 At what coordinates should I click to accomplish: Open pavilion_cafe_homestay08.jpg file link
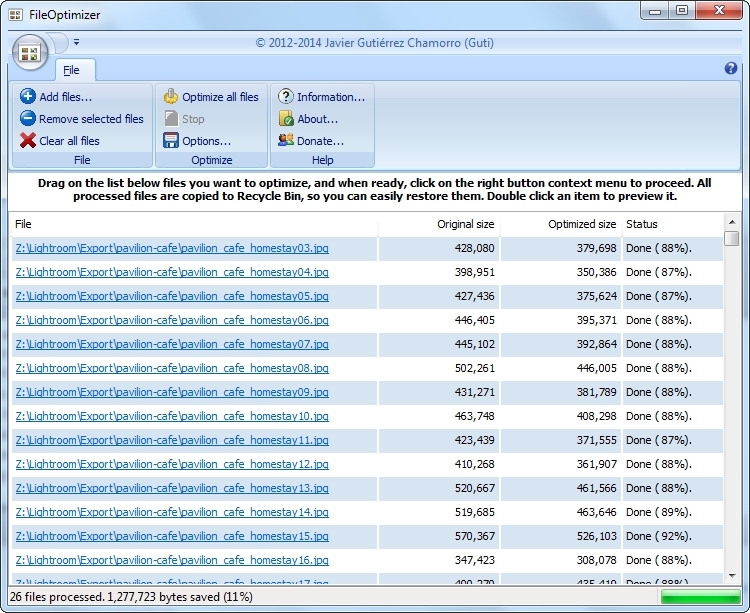tap(172, 368)
